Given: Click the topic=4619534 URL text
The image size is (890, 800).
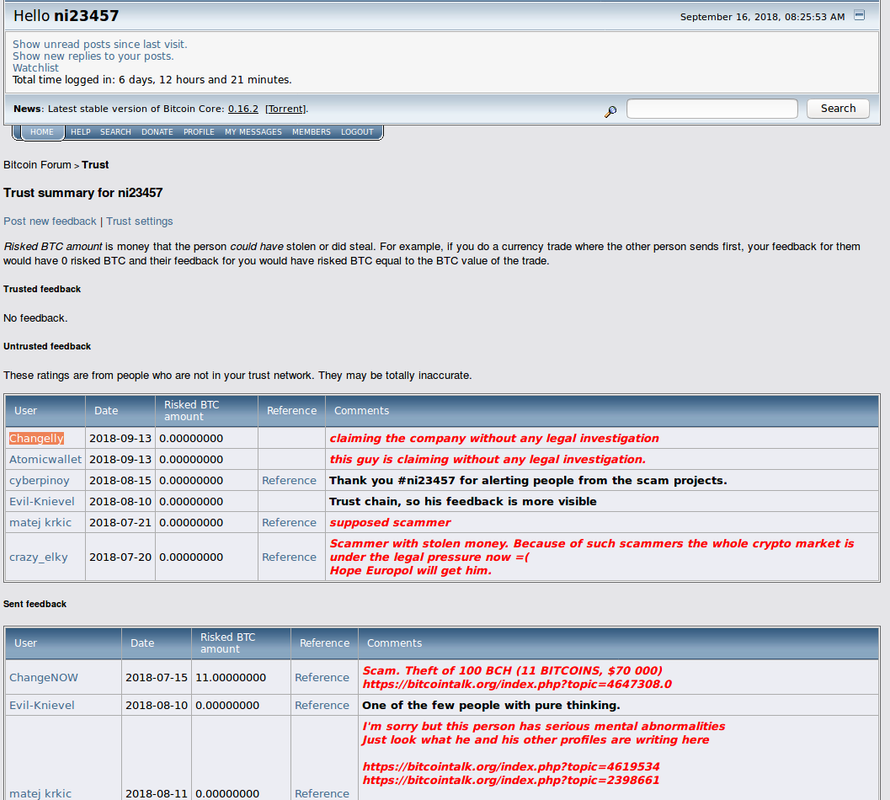Looking at the screenshot, I should coord(511,767).
